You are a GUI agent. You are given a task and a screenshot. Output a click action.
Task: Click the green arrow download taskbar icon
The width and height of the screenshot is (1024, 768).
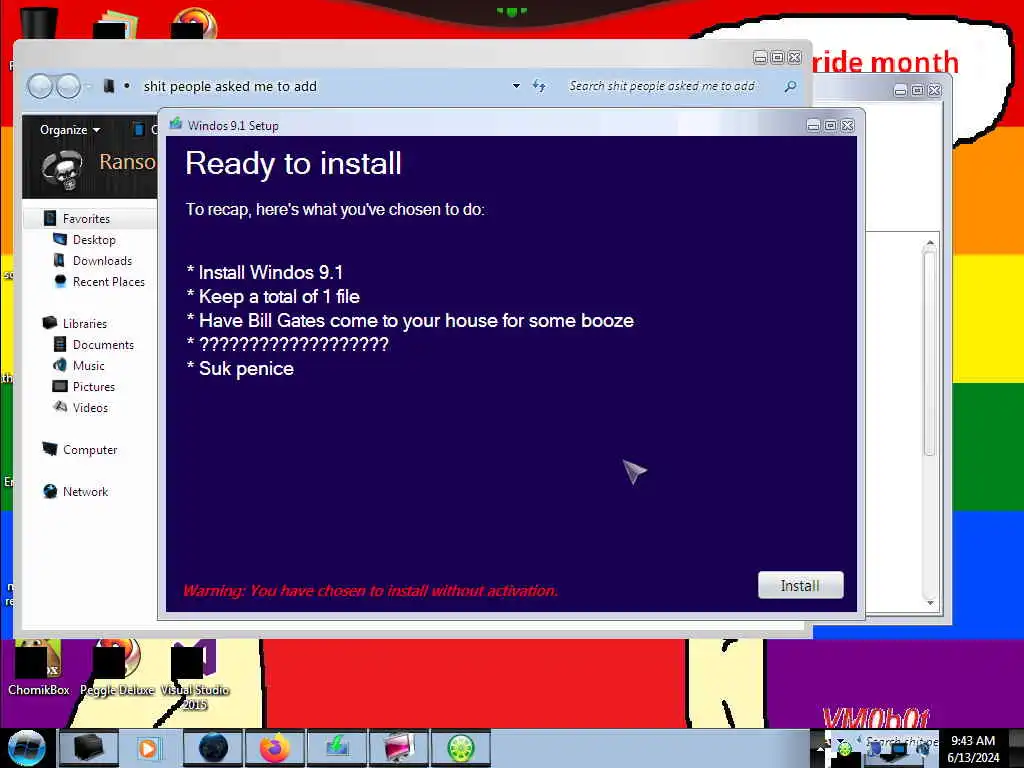tap(337, 748)
